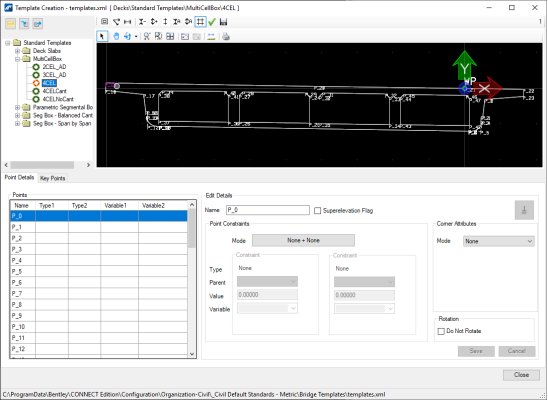Collapse the MultiCellBox folder
548x400 pixels.
[x=17, y=59]
